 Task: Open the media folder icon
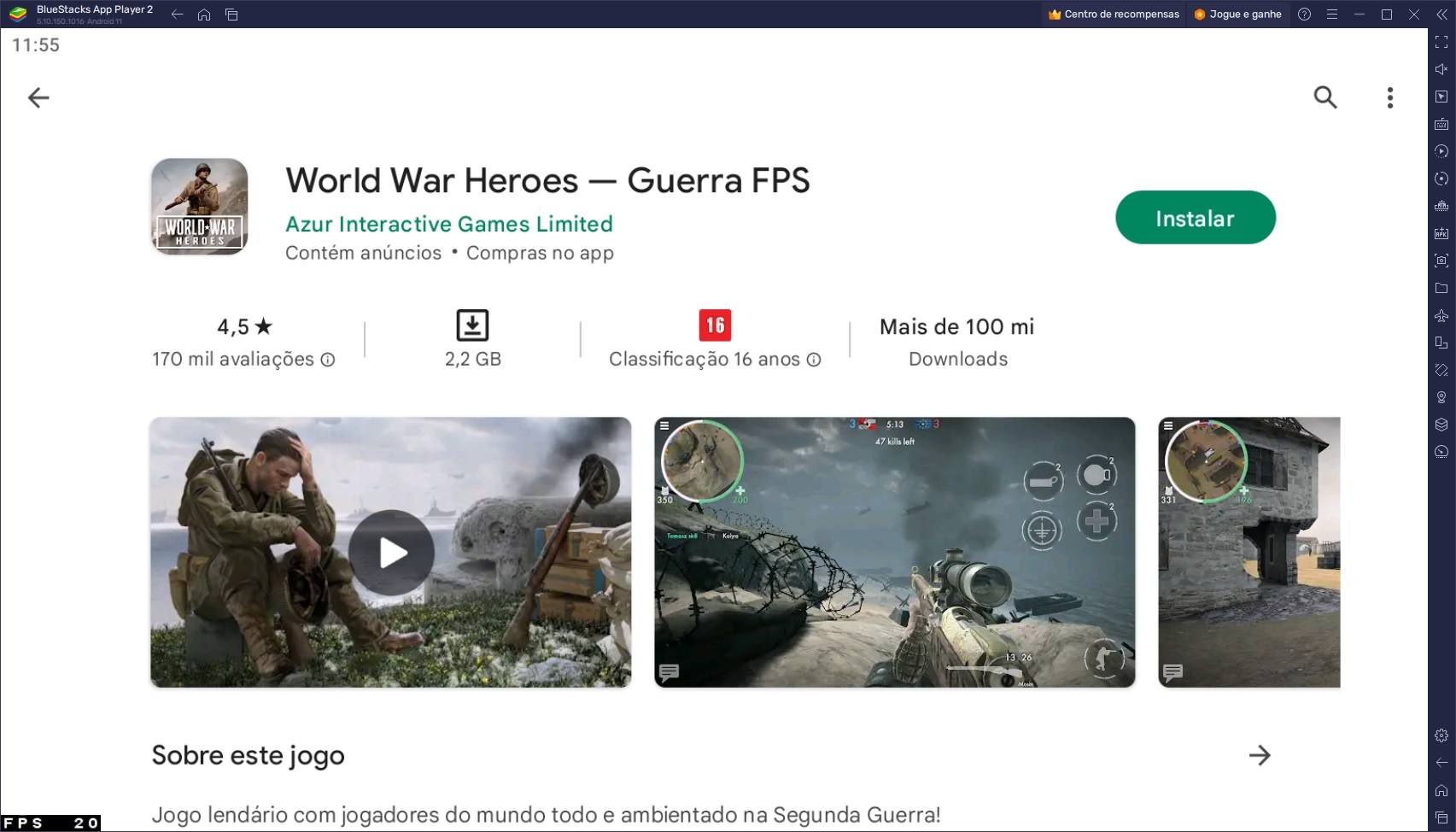coord(1441,288)
